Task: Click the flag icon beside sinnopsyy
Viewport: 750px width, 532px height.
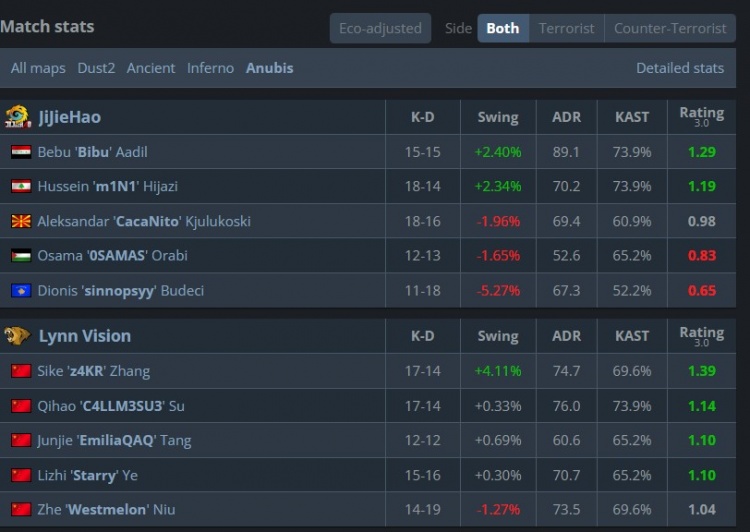Action: point(21,290)
